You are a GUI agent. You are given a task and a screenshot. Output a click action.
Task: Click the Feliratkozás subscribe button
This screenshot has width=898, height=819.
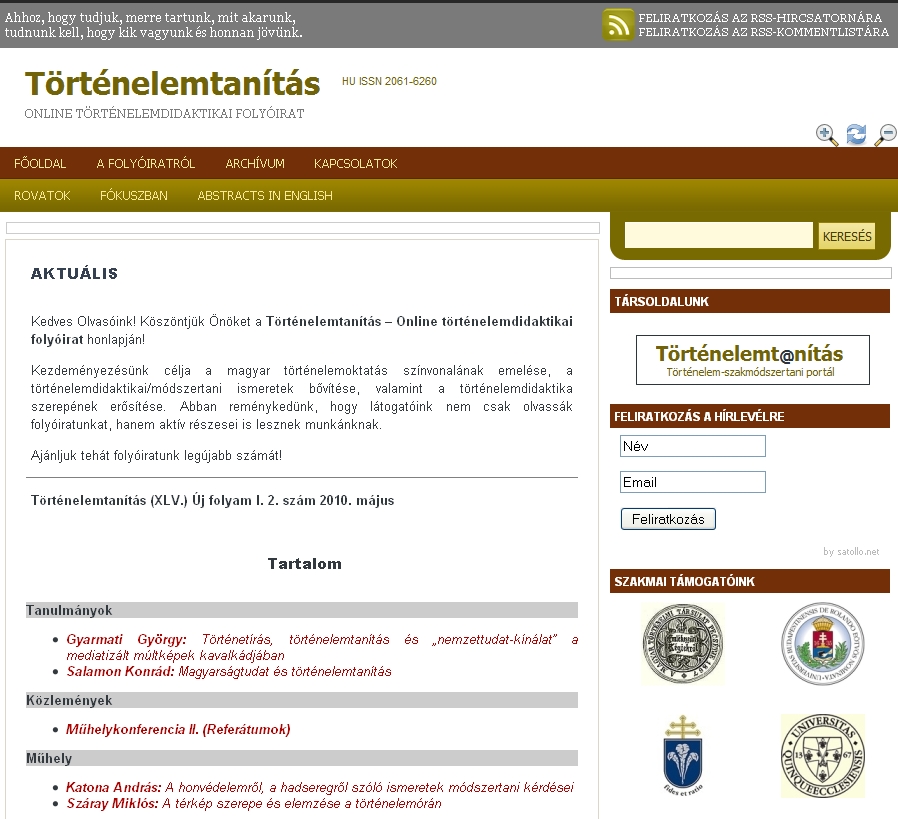pyautogui.click(x=668, y=519)
